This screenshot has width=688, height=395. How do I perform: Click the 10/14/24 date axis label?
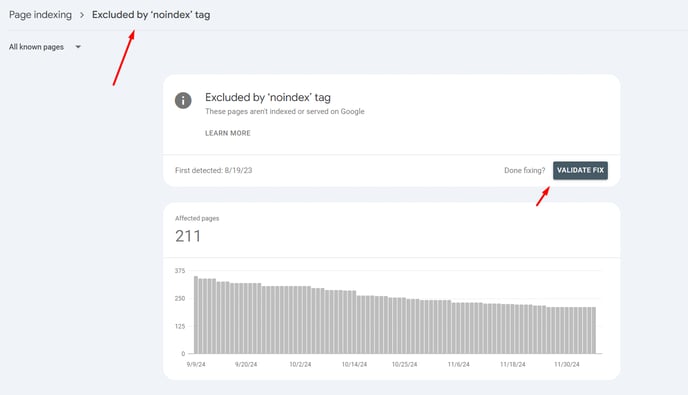(354, 364)
